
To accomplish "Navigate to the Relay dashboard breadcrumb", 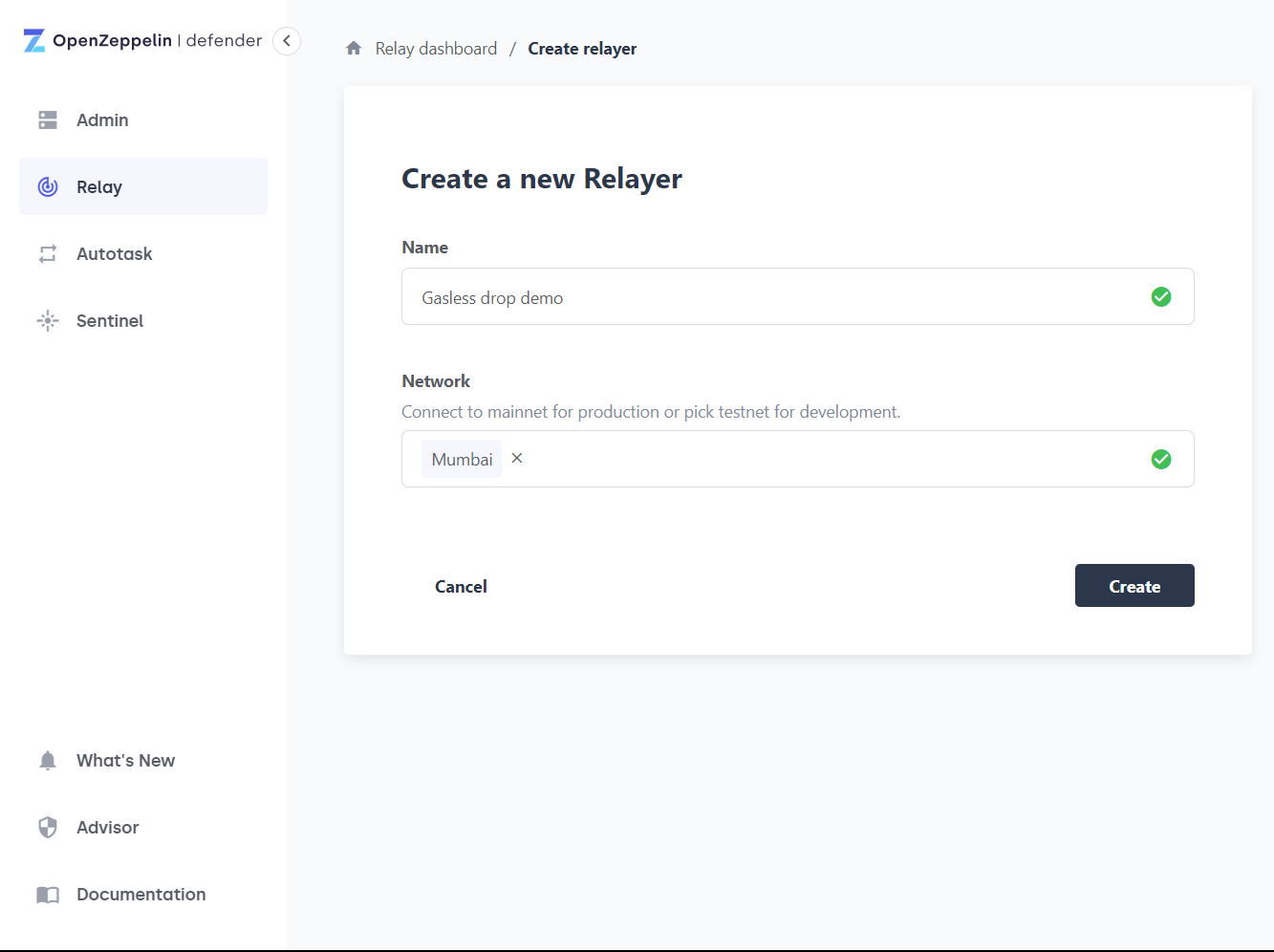I will 435,48.
